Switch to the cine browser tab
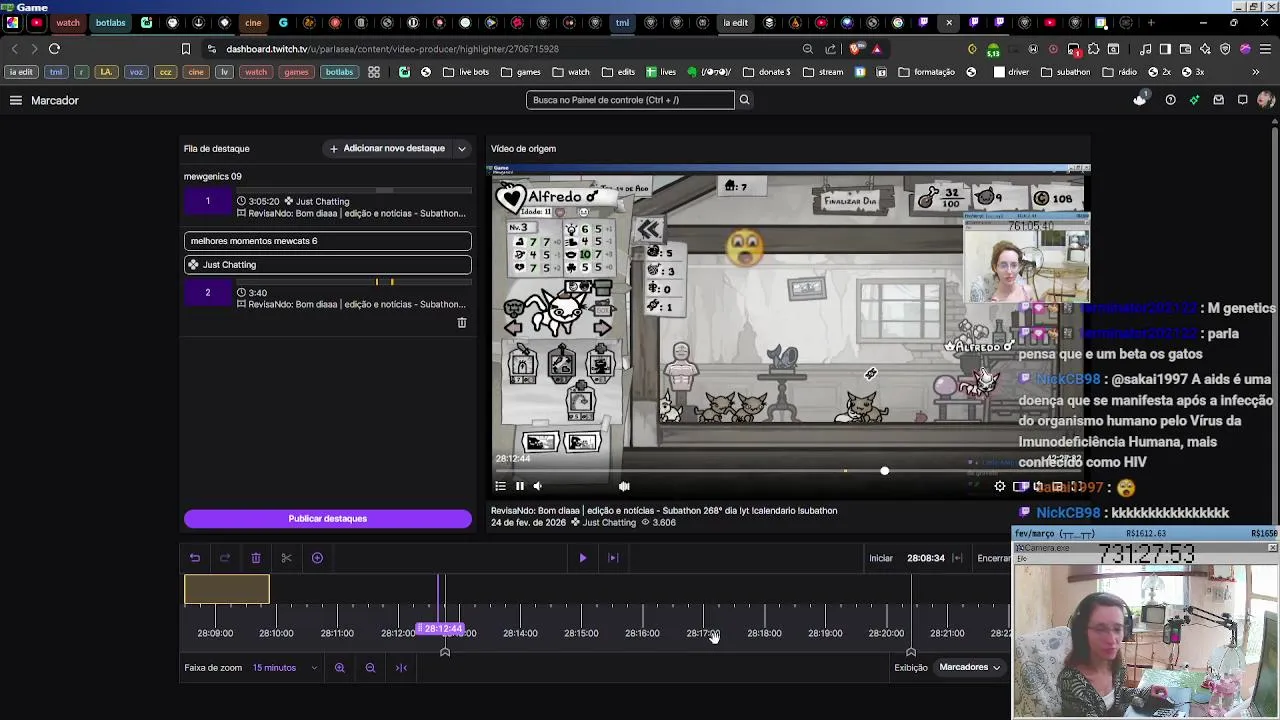The width and height of the screenshot is (1280, 720). tap(253, 23)
